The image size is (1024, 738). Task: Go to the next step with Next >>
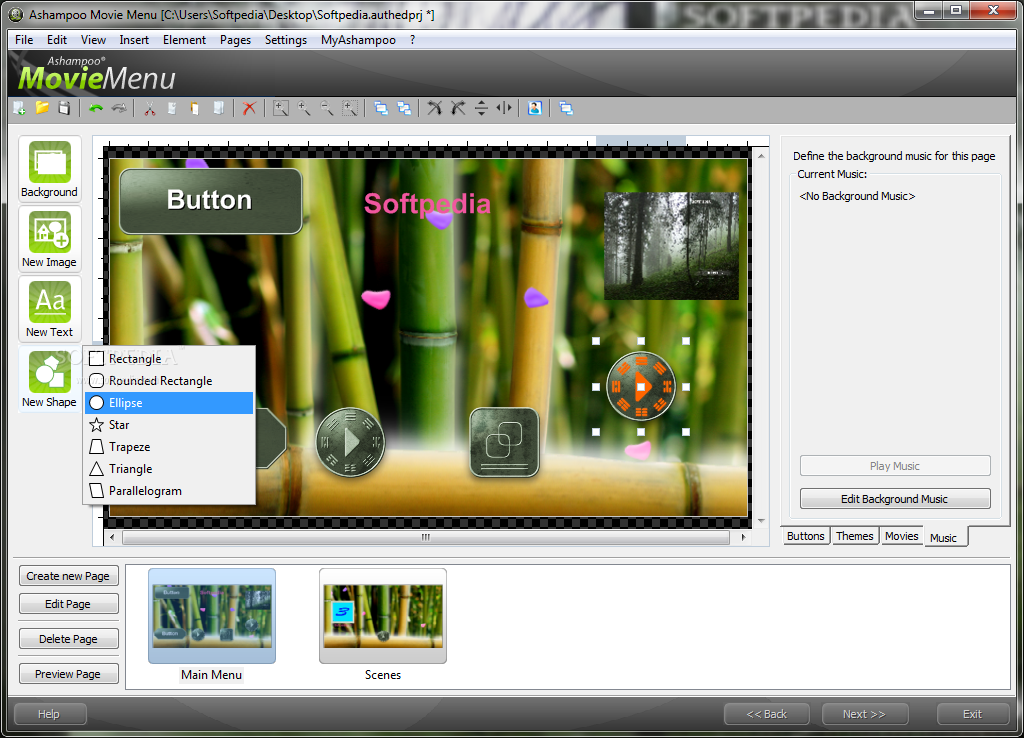(x=864, y=714)
